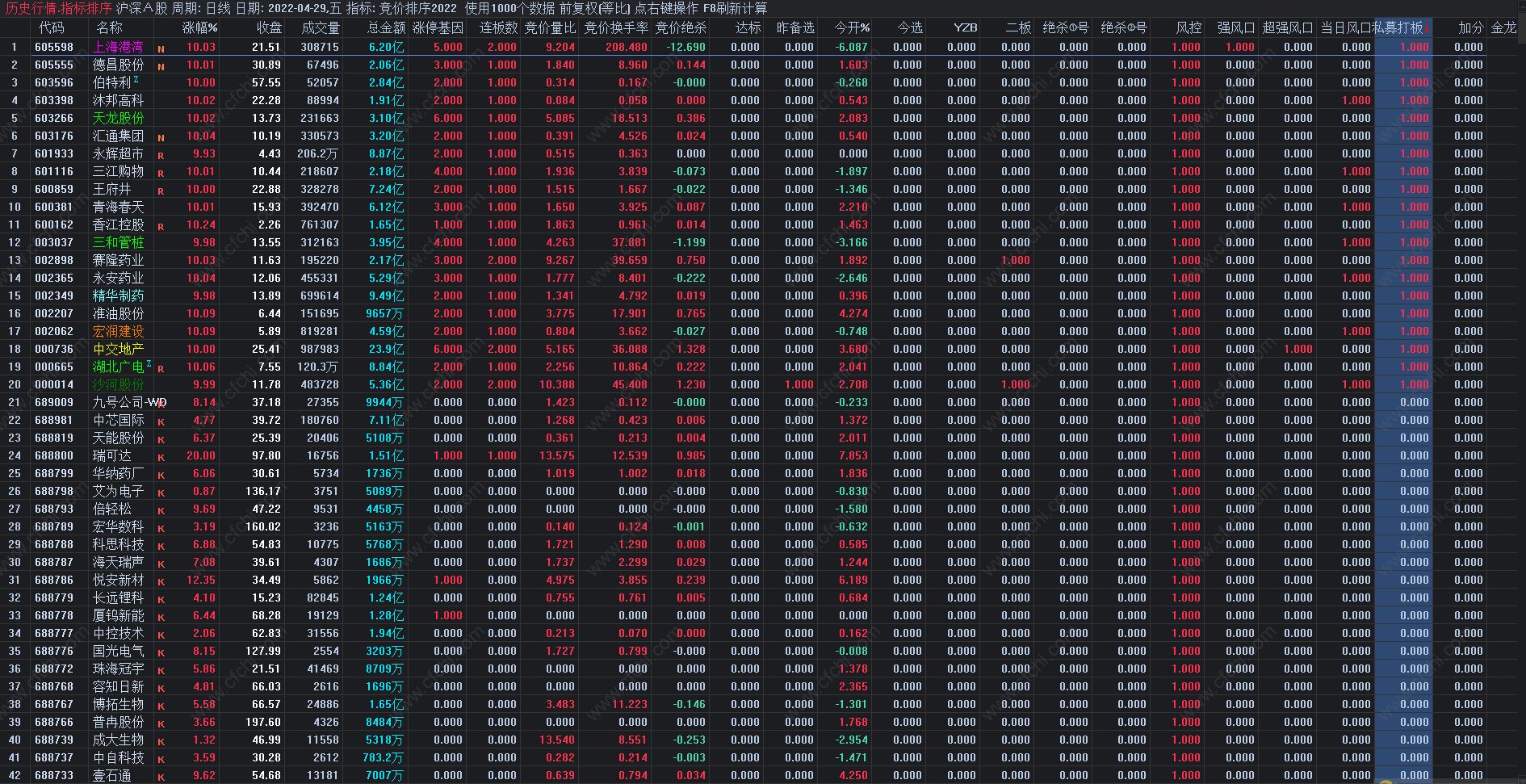Click the 今选 column header
Screen dimensions: 1526x784
click(910, 27)
